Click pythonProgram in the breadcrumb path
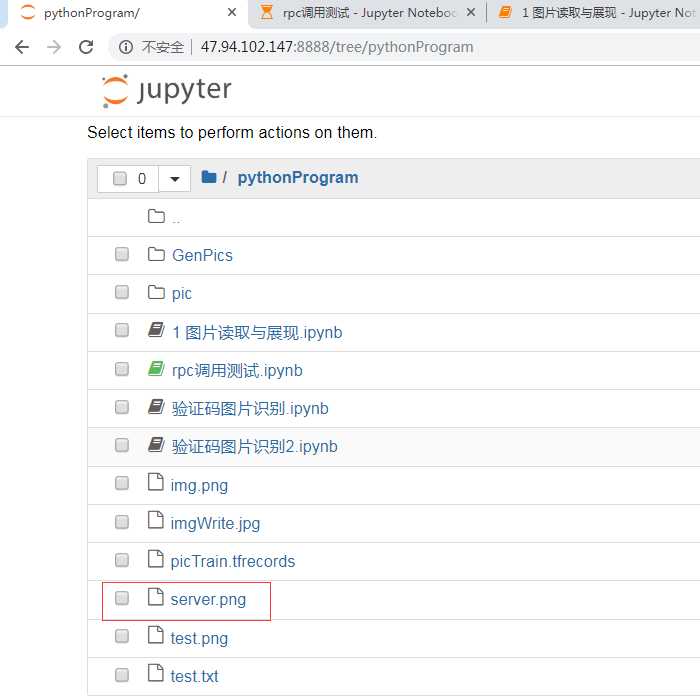Image resolution: width=700 pixels, height=700 pixels. click(298, 178)
